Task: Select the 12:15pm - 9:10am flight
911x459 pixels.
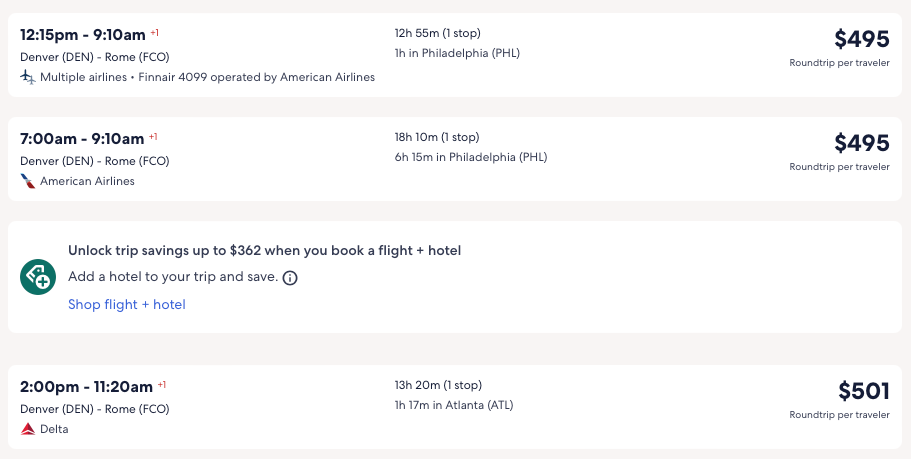Action: [x=83, y=35]
